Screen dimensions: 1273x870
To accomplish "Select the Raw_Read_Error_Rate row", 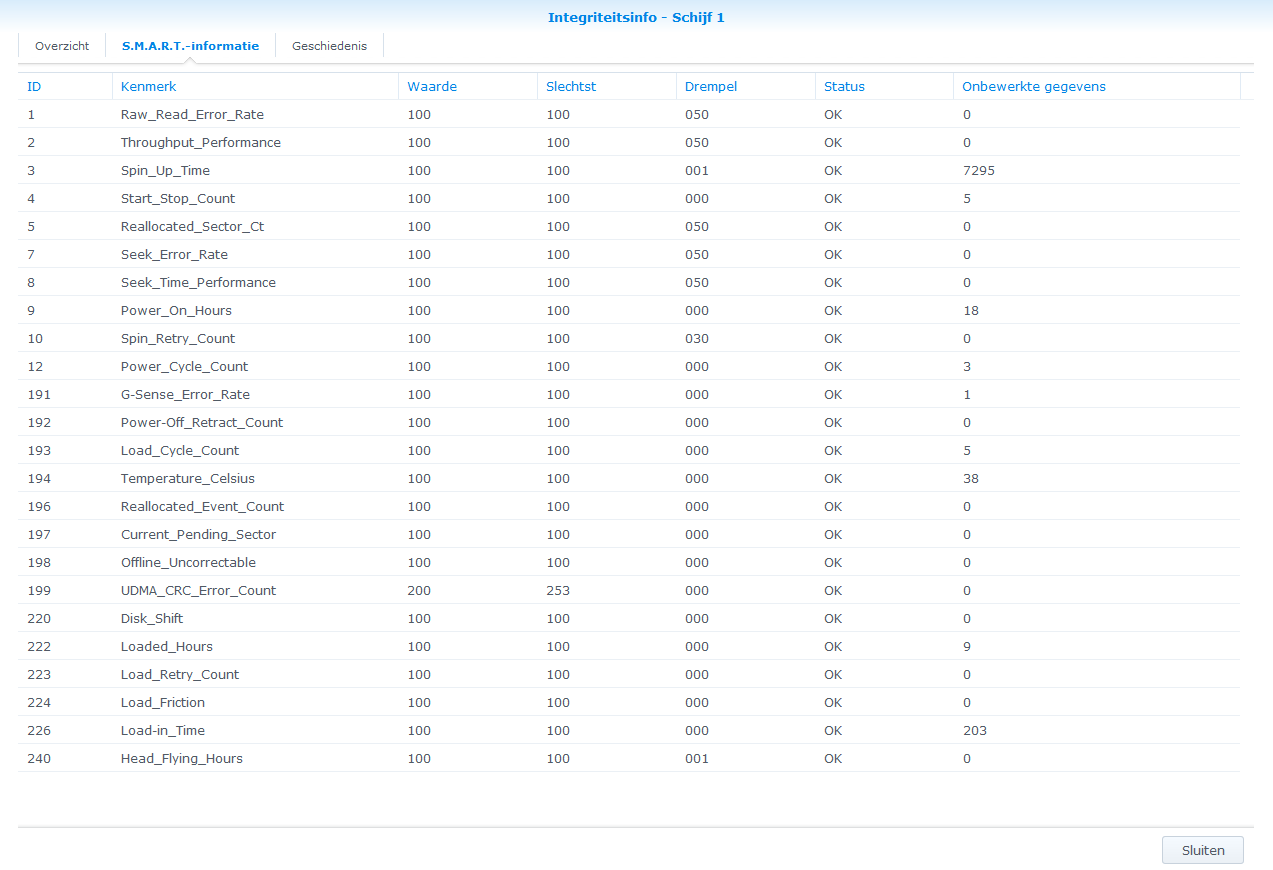I will 192,114.
